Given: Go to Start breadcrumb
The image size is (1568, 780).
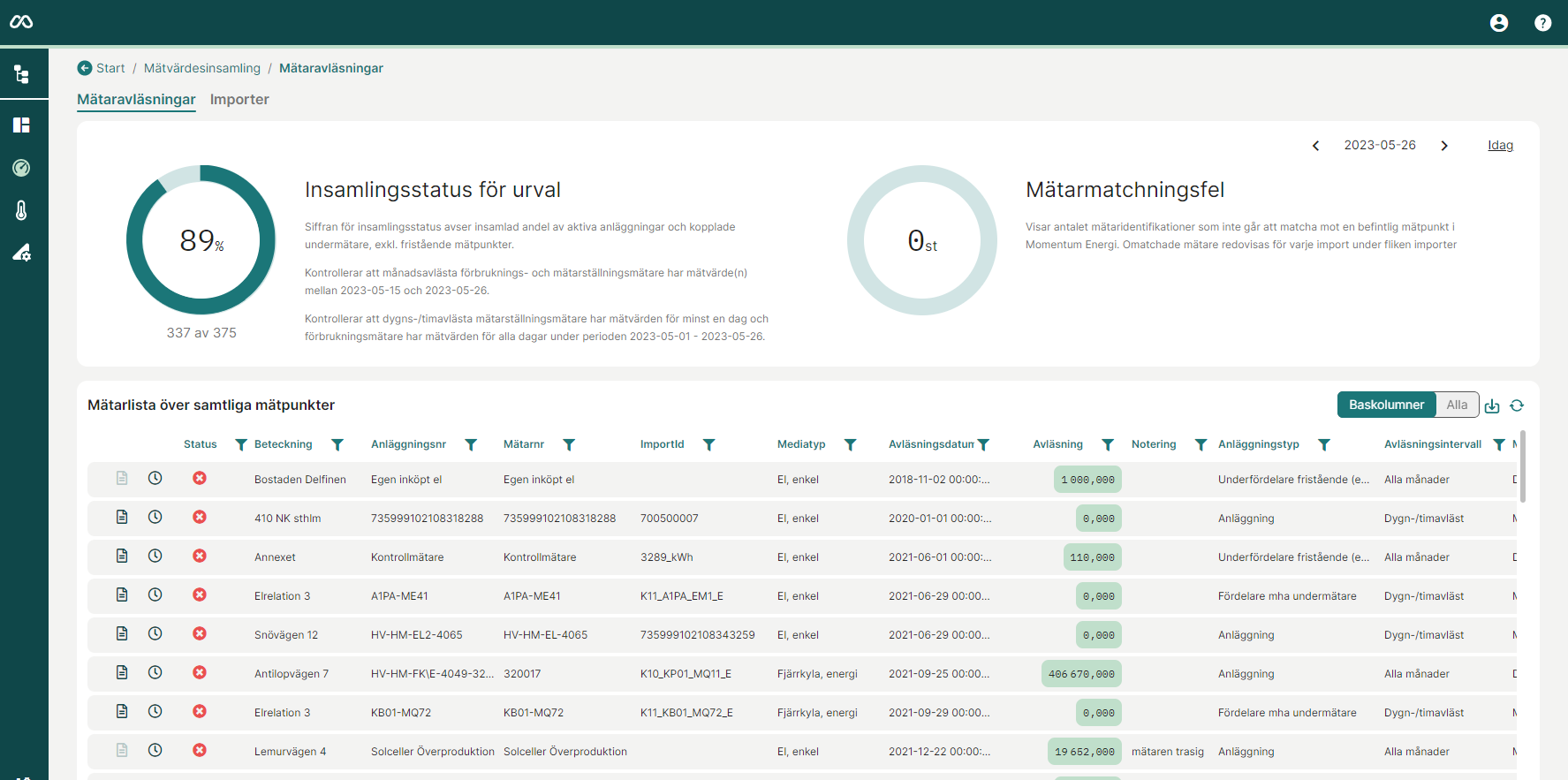Looking at the screenshot, I should (x=110, y=68).
